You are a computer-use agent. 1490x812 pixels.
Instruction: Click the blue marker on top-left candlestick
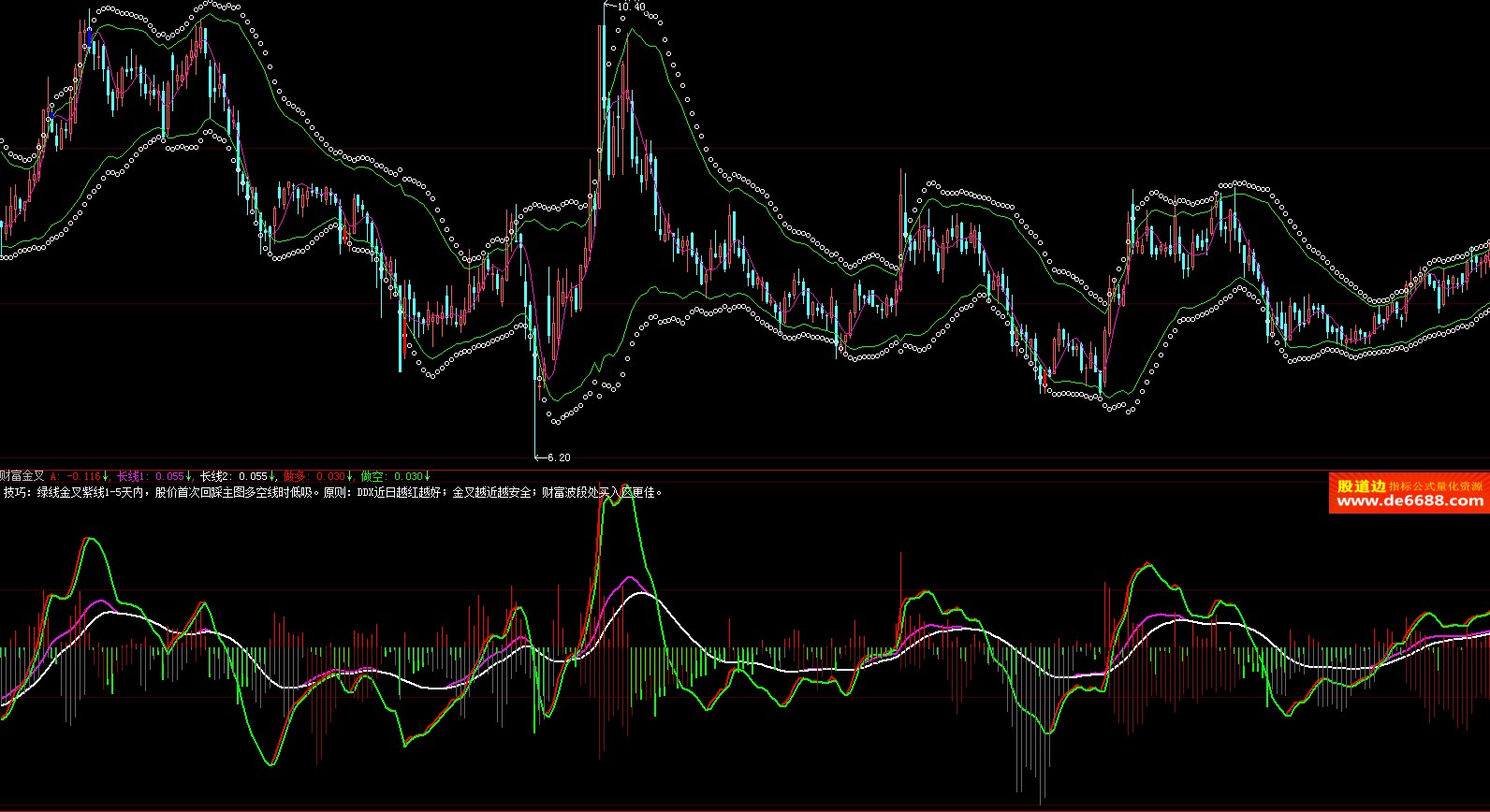[89, 37]
